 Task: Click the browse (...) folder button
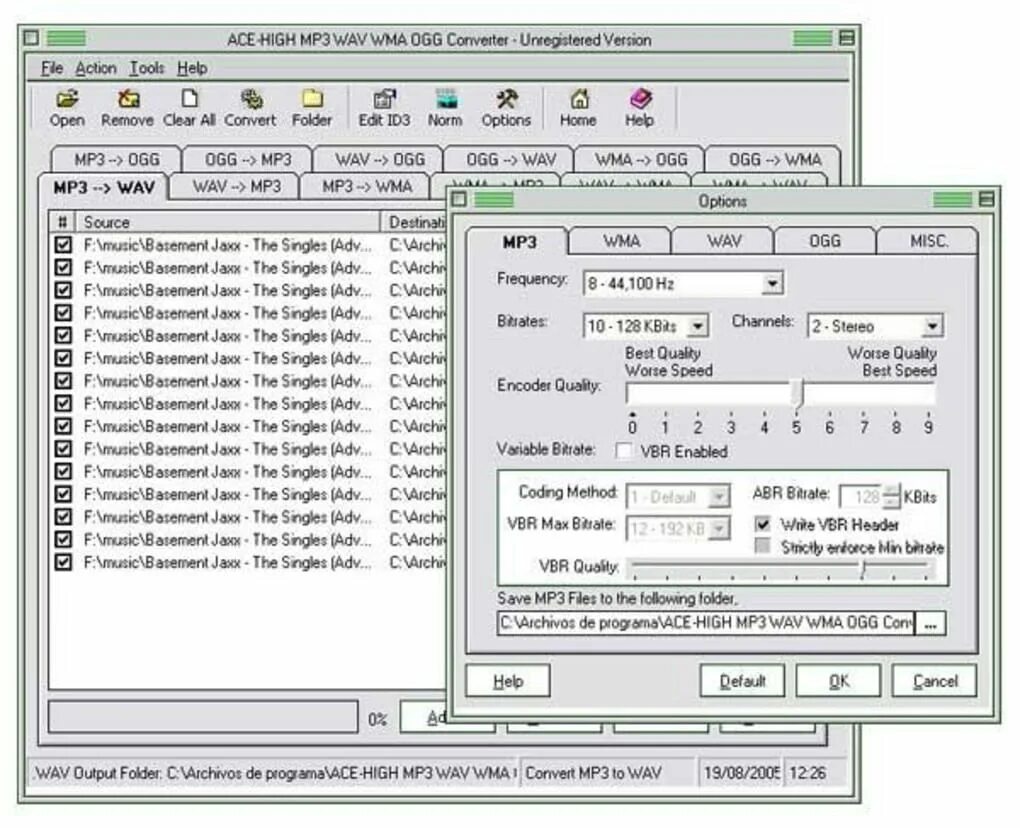click(930, 623)
